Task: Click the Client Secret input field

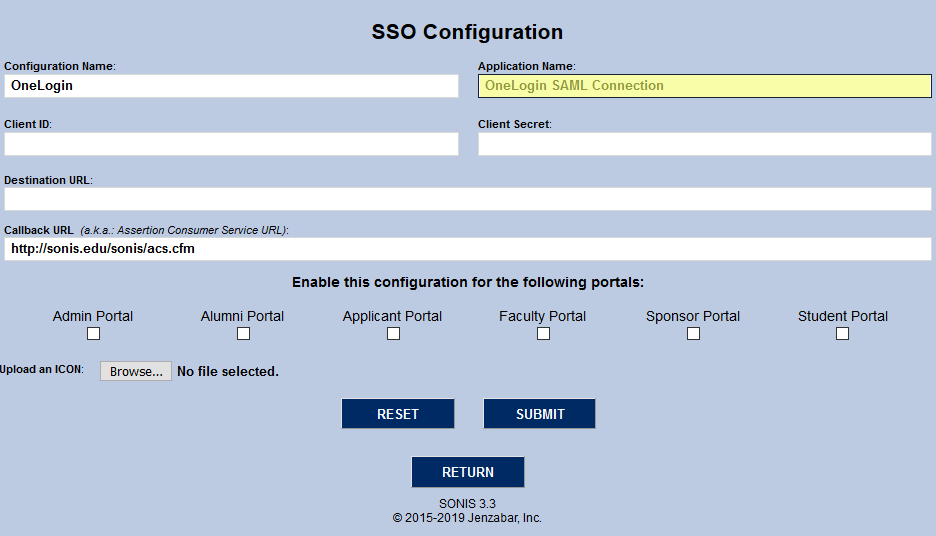Action: pos(704,144)
